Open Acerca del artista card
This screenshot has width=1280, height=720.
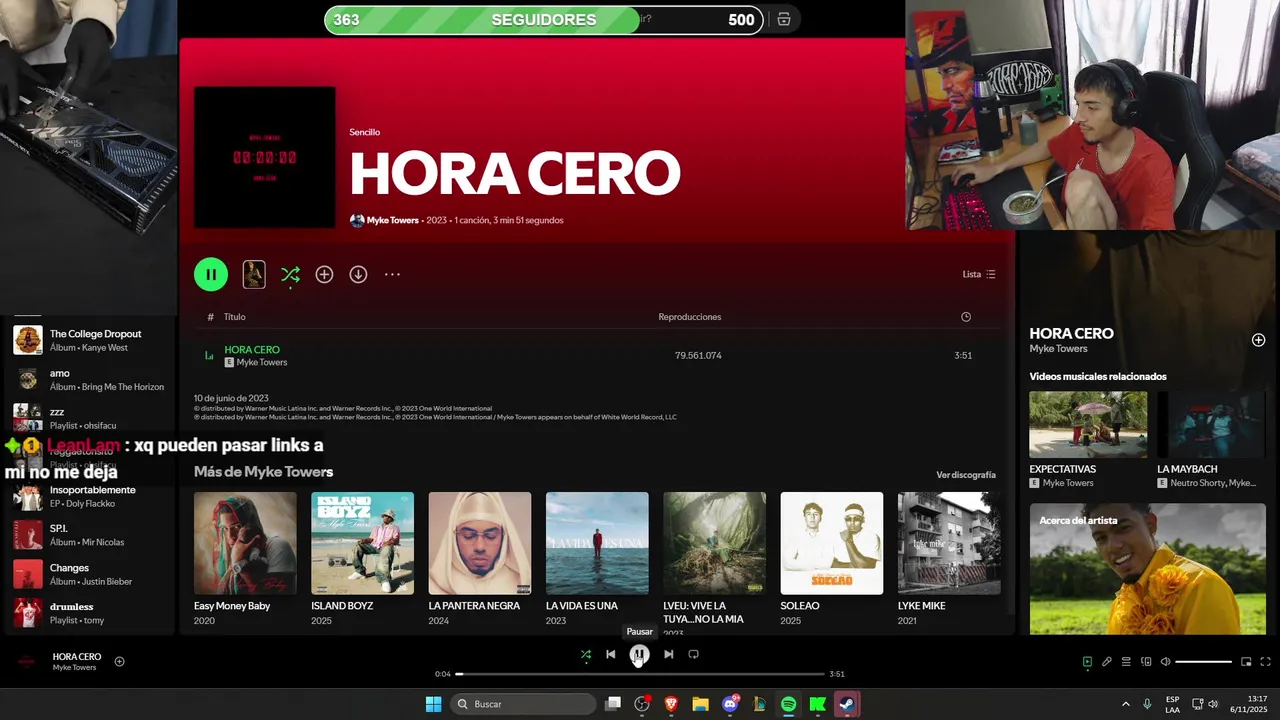click(x=1148, y=568)
